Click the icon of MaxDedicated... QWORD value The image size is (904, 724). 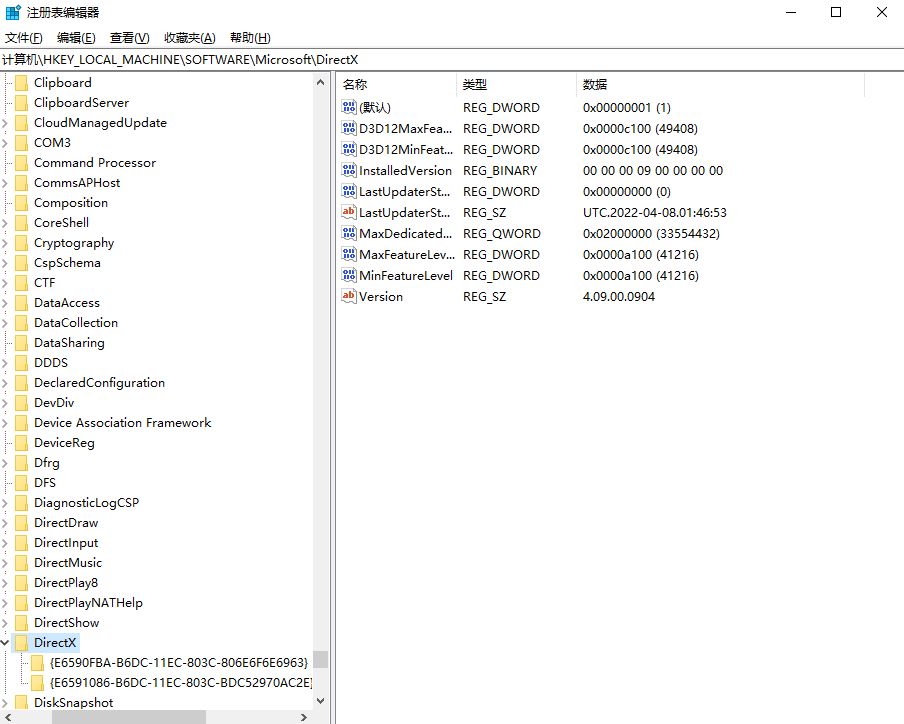pos(349,233)
